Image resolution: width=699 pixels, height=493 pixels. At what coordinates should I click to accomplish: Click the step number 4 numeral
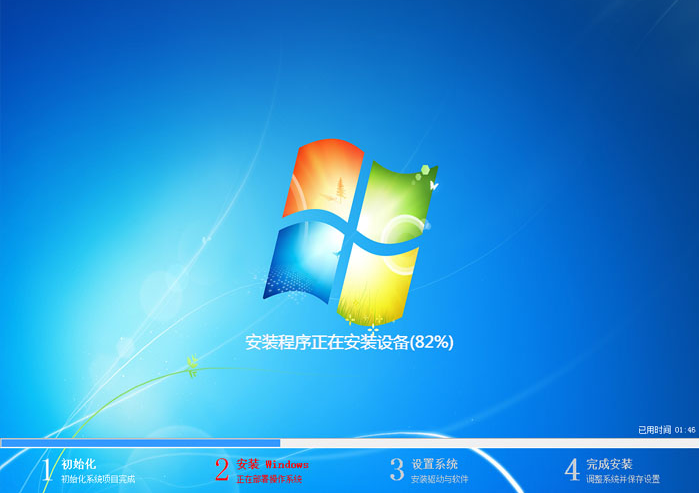[x=572, y=470]
